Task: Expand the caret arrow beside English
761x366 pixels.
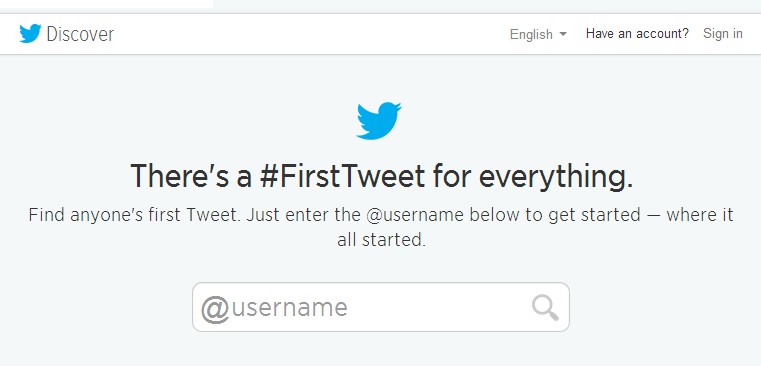Action: (563, 34)
